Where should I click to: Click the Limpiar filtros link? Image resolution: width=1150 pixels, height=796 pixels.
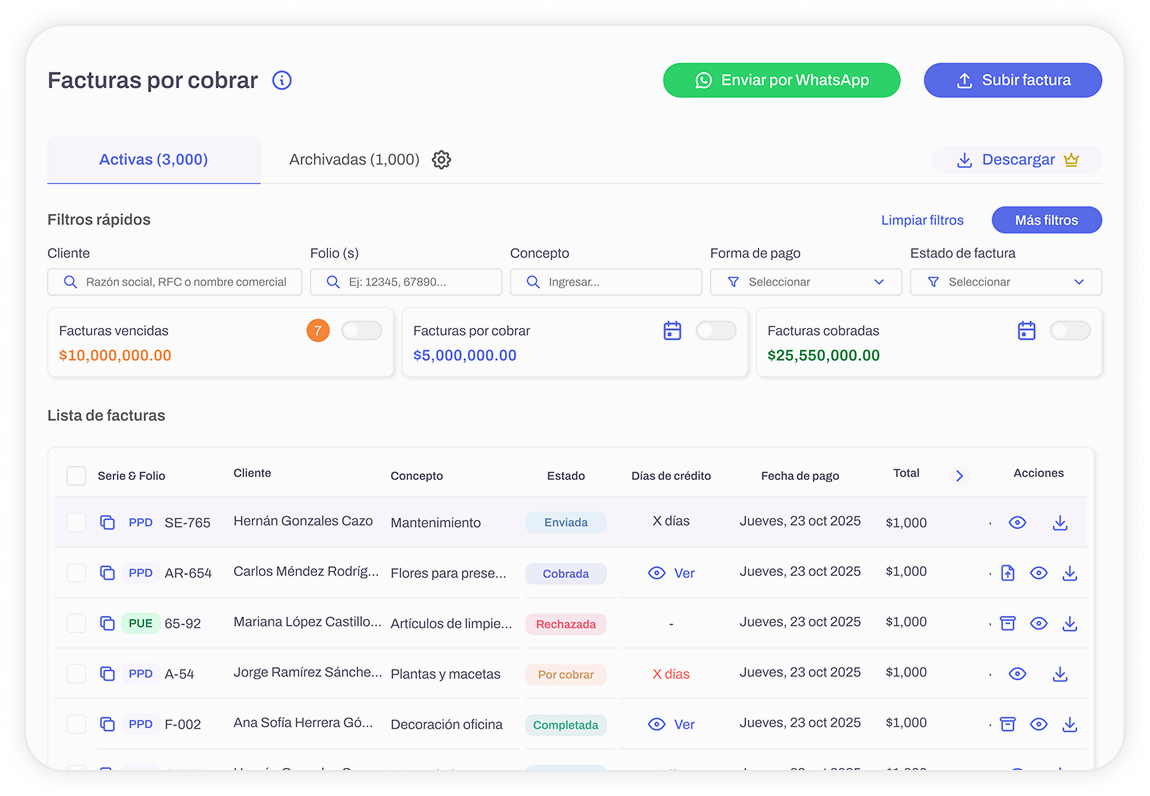[x=922, y=220]
